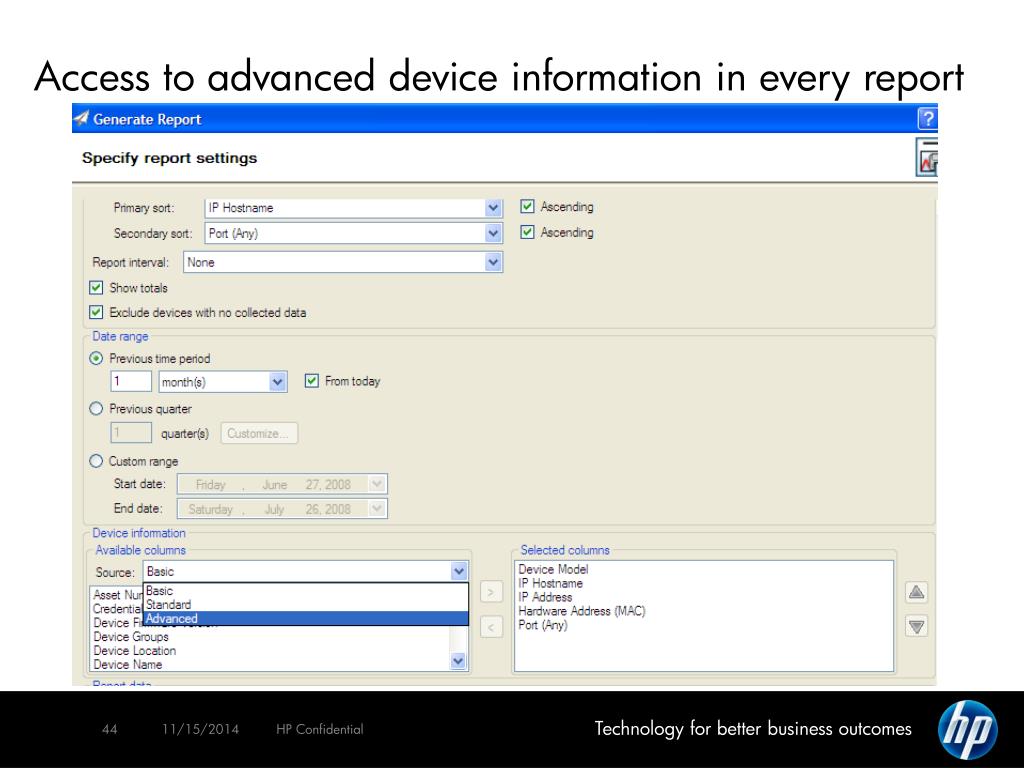The image size is (1024, 768).
Task: Open the Start date picker dropdown
Action: [377, 485]
